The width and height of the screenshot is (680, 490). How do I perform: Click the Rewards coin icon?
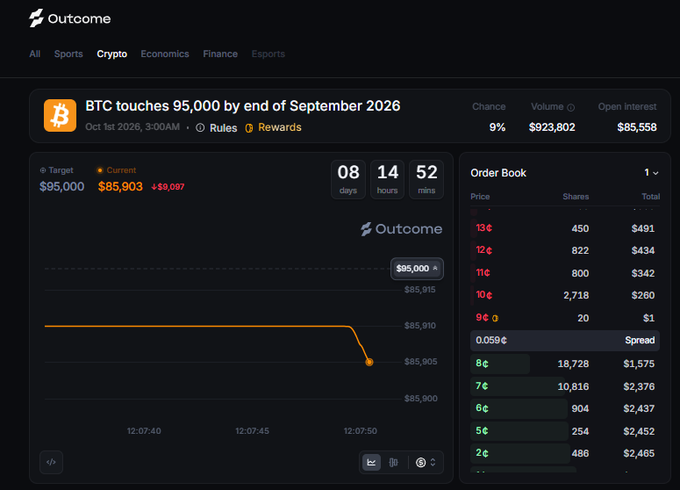(249, 128)
